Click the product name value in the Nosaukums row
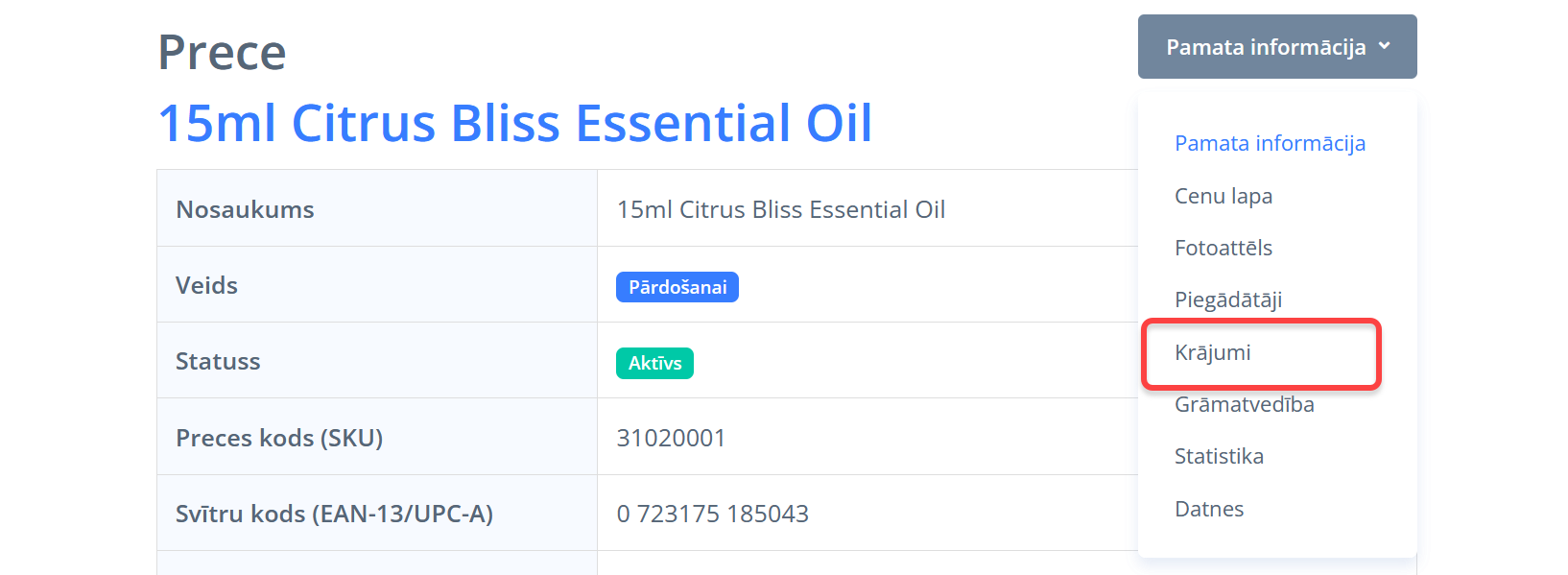 tap(780, 209)
